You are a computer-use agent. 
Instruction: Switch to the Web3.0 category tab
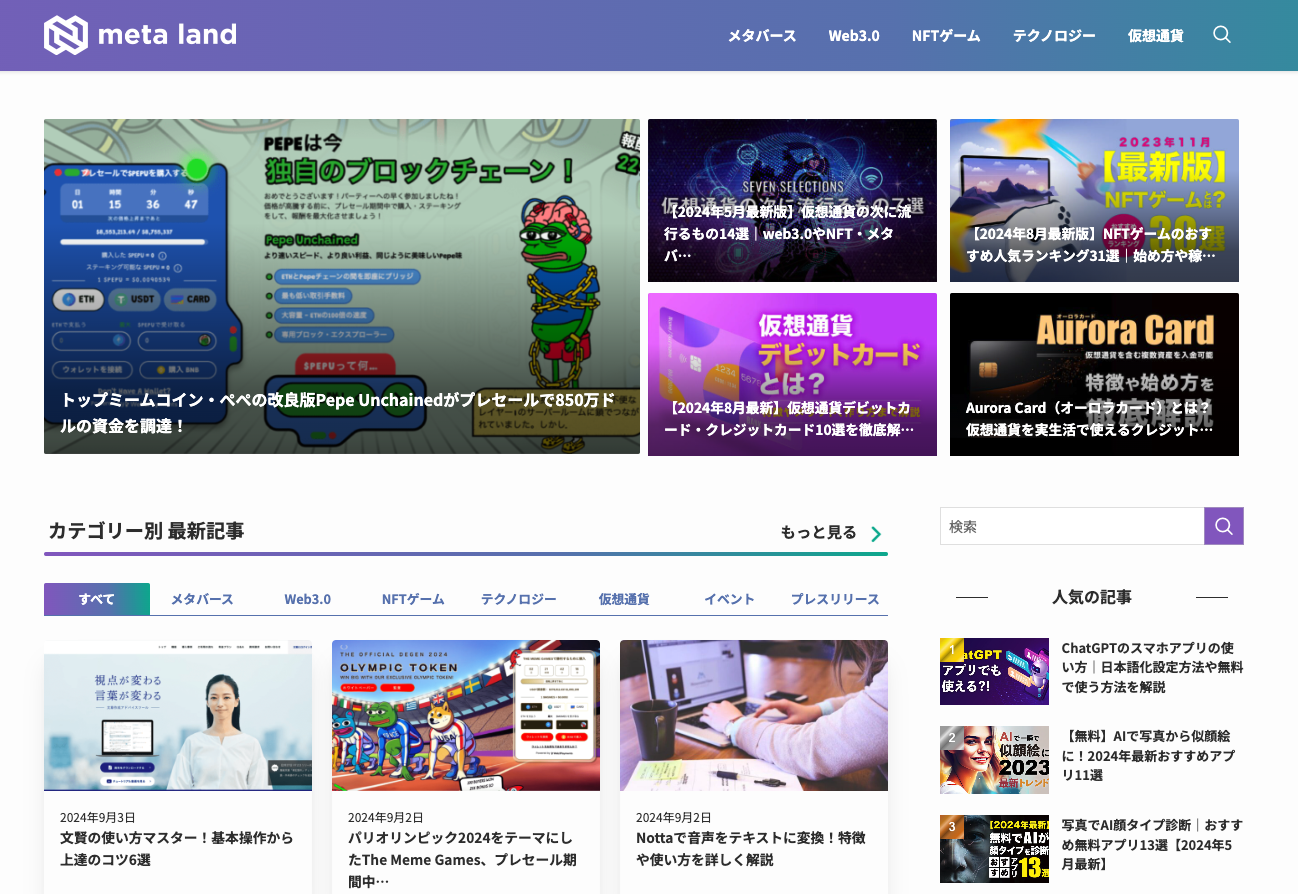[307, 598]
